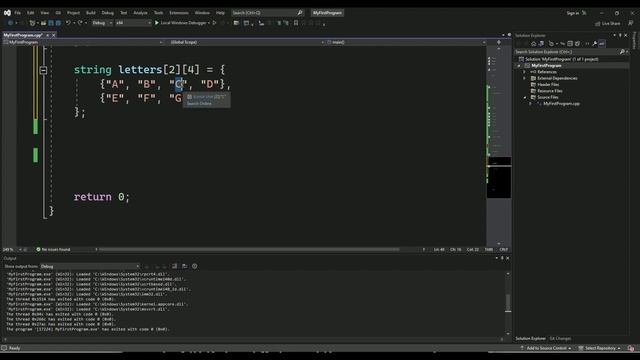Click Switch Views icon in Solution Explorer
This screenshot has height=360, width=640.
pos(541,44)
